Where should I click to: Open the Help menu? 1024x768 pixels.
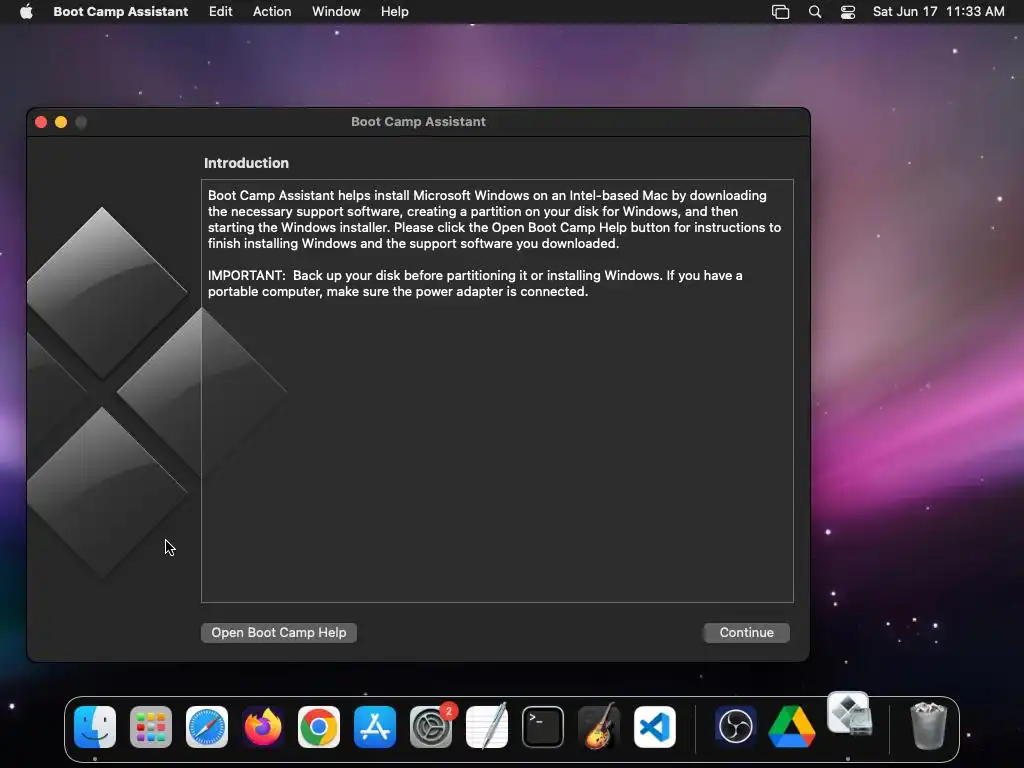pos(394,11)
